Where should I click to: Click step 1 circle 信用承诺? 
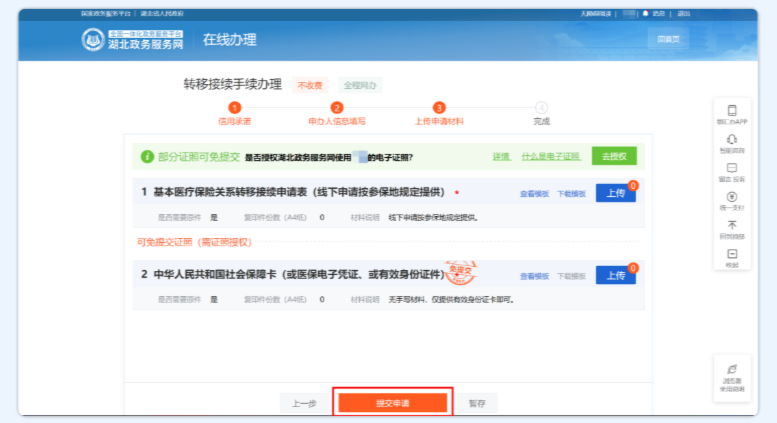234,107
